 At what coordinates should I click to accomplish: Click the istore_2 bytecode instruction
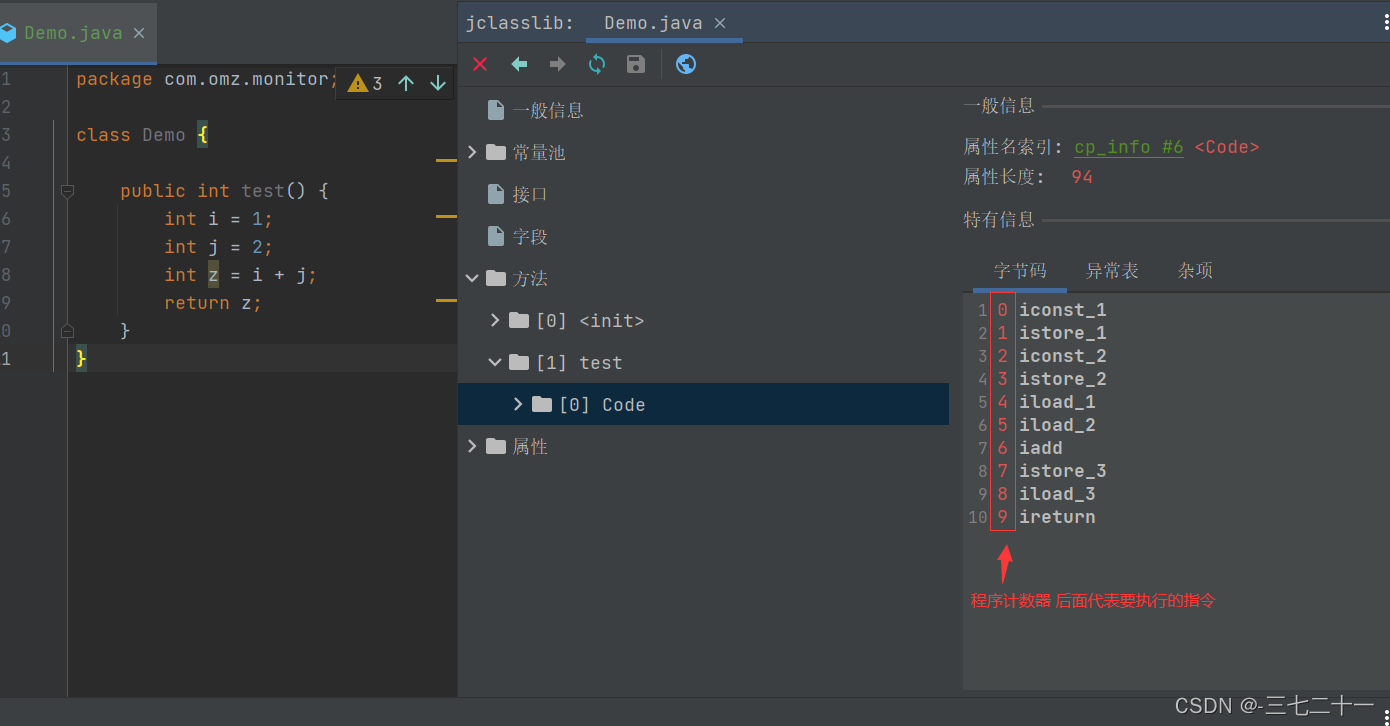[x=1063, y=379]
